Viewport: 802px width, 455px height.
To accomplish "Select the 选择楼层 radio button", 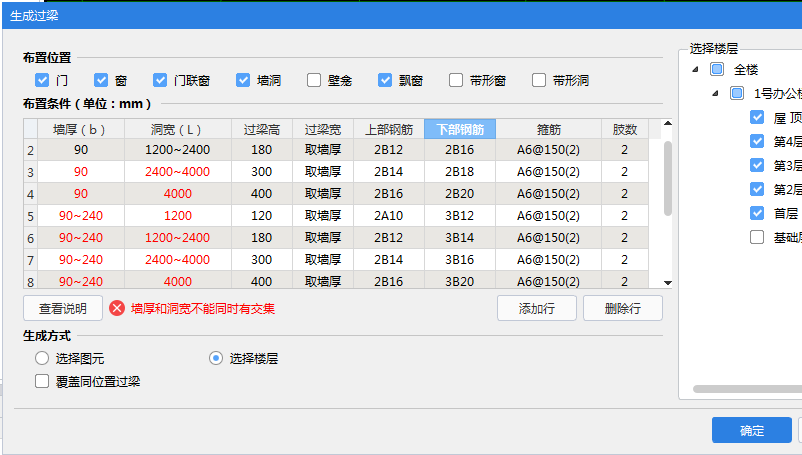I will tap(216, 358).
